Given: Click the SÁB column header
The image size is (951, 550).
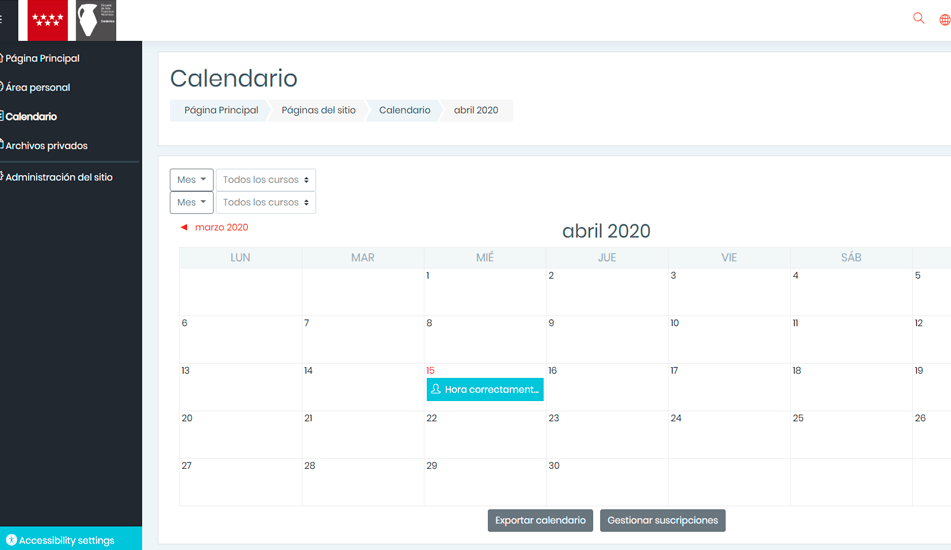Looking at the screenshot, I should tap(851, 257).
